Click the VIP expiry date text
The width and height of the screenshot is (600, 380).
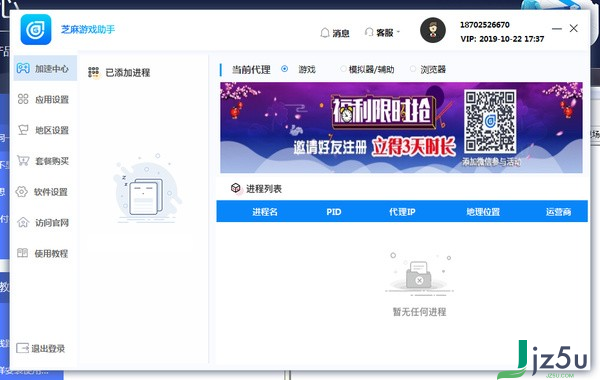click(x=502, y=39)
